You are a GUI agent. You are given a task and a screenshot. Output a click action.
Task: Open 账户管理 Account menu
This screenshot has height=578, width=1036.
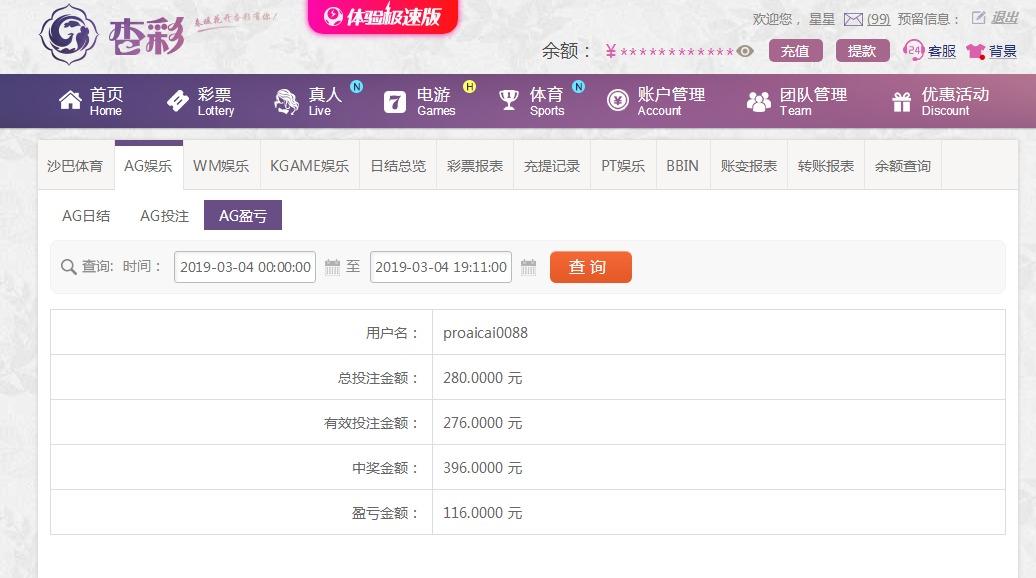click(x=656, y=101)
